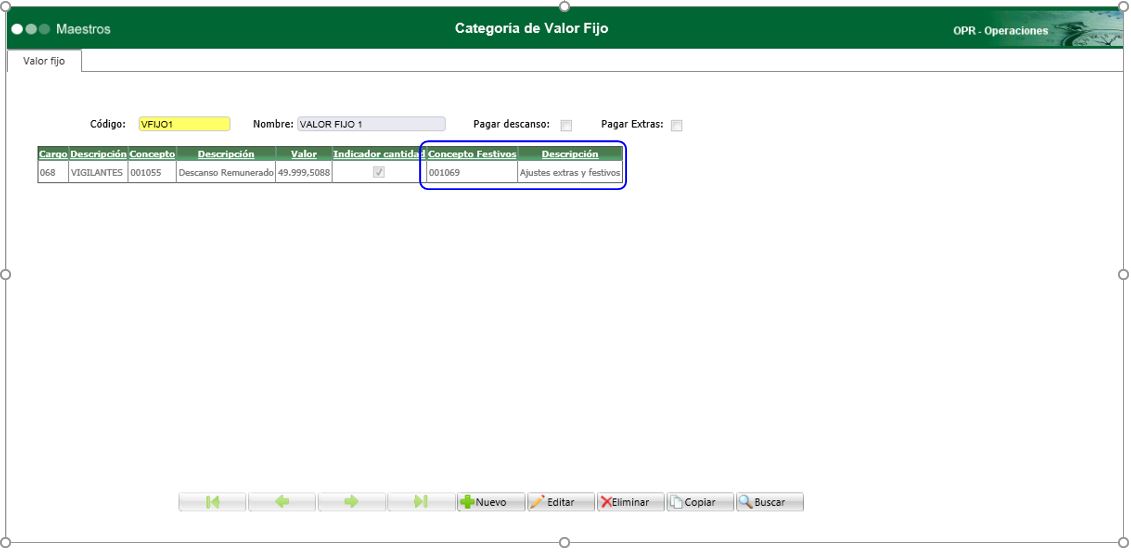Sort by the Valor column header

click(x=304, y=154)
